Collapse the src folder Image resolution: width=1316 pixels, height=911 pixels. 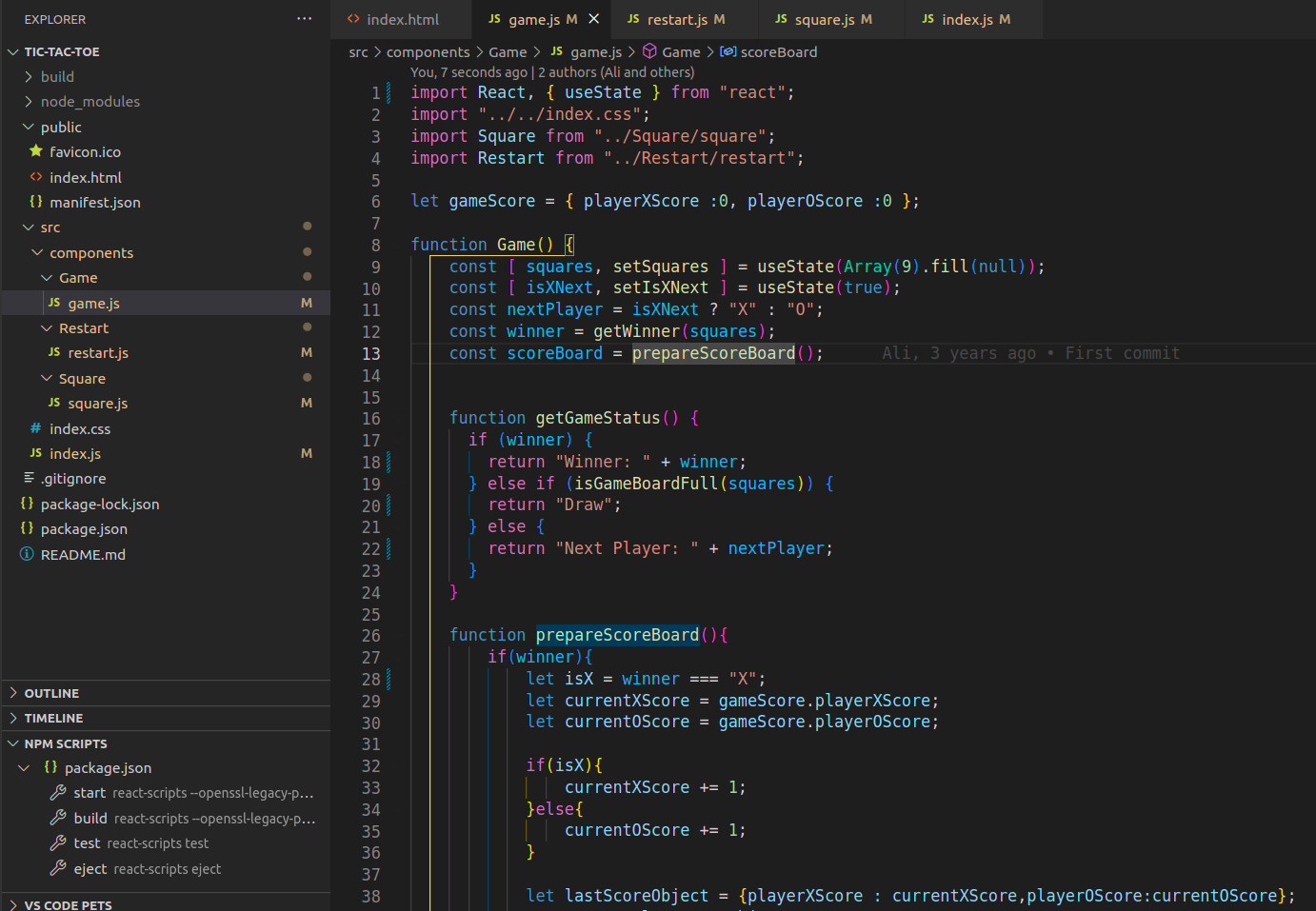point(29,228)
